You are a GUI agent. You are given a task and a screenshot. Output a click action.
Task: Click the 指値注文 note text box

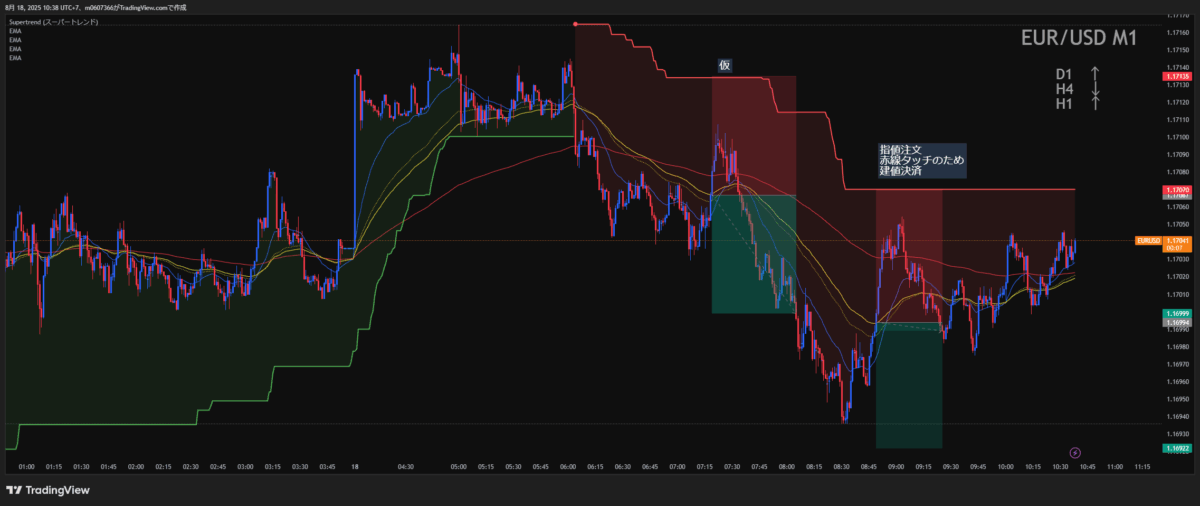tap(921, 160)
